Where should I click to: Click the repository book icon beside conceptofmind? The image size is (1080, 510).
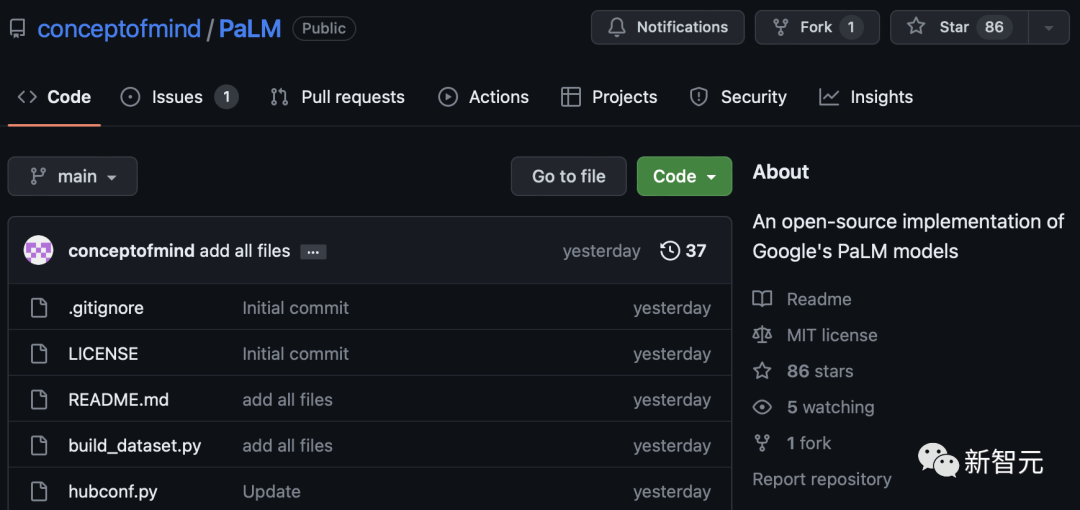pyautogui.click(x=17, y=29)
